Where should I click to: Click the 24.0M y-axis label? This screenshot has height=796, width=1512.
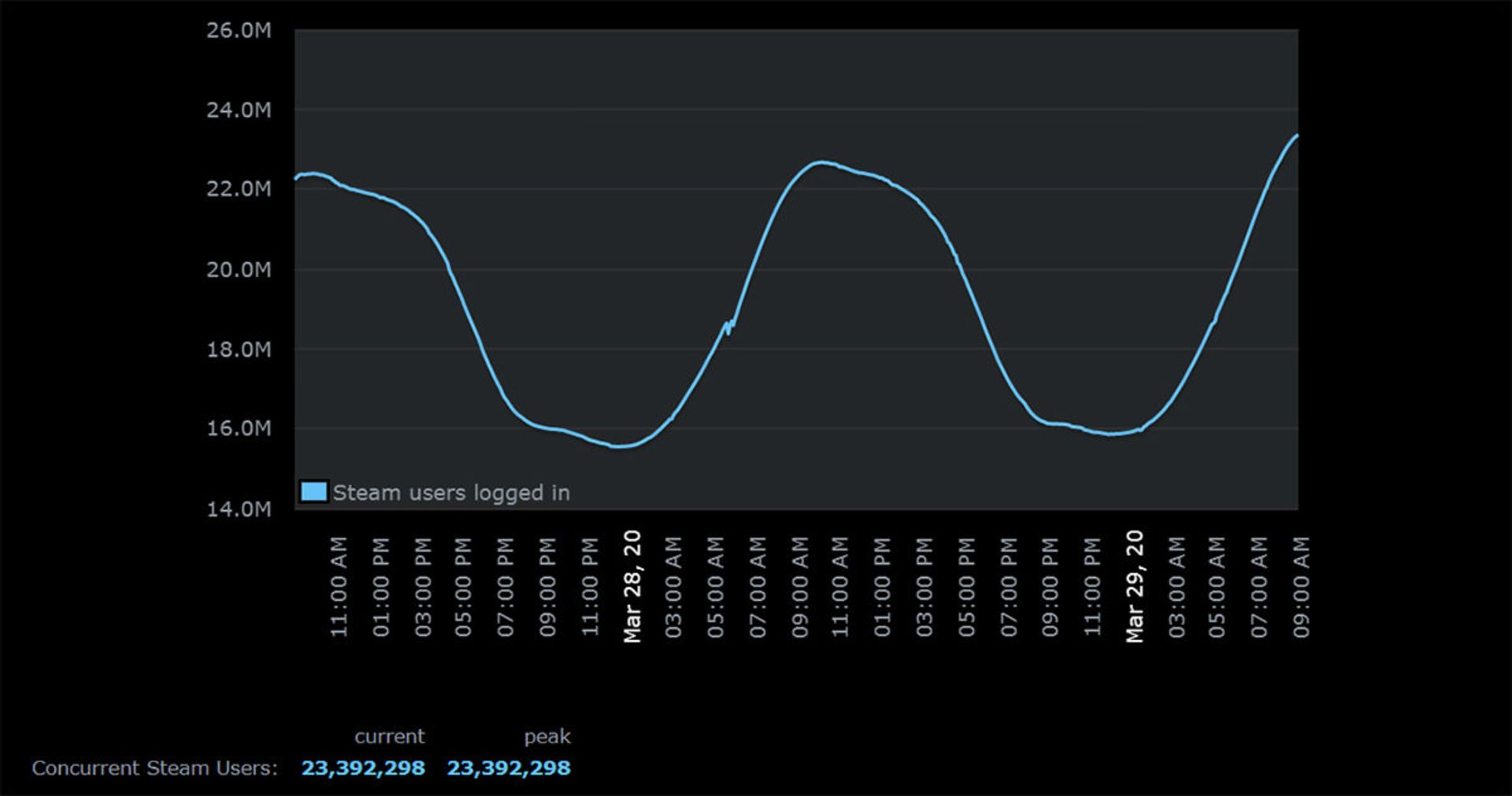pyautogui.click(x=239, y=110)
